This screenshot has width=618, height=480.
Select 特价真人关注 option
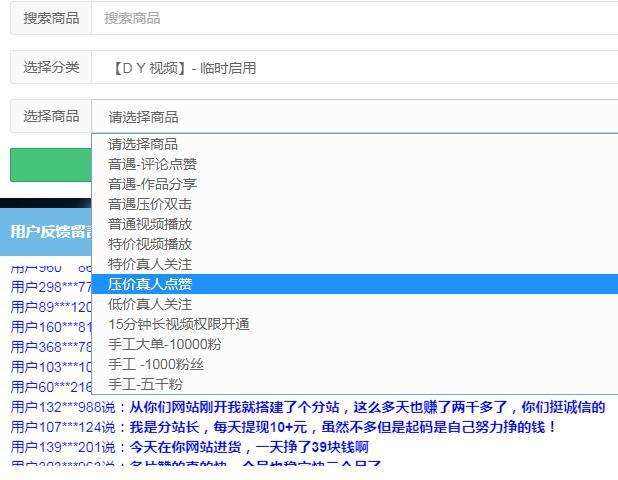pos(150,264)
